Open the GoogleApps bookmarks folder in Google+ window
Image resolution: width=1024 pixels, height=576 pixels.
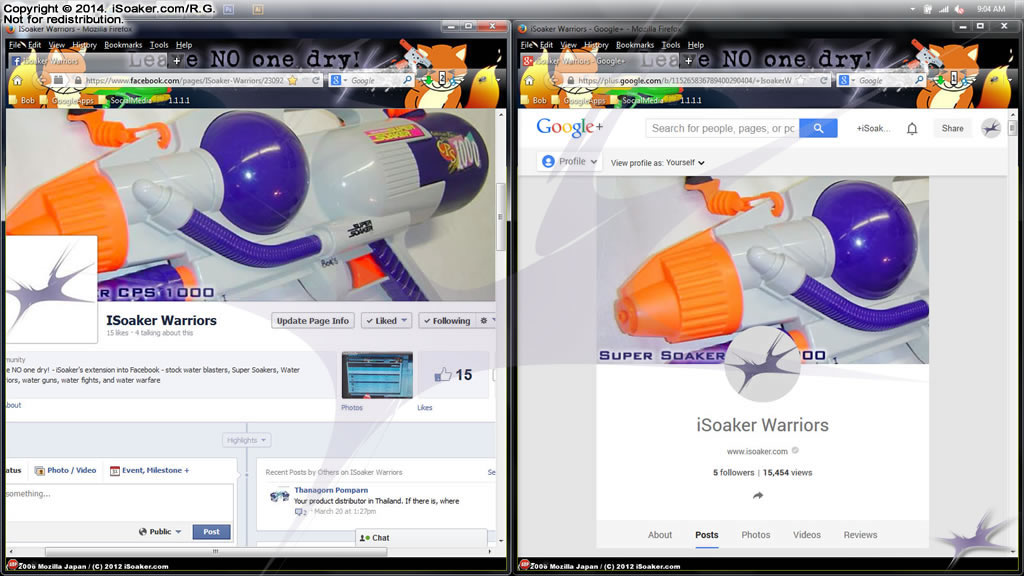579,101
